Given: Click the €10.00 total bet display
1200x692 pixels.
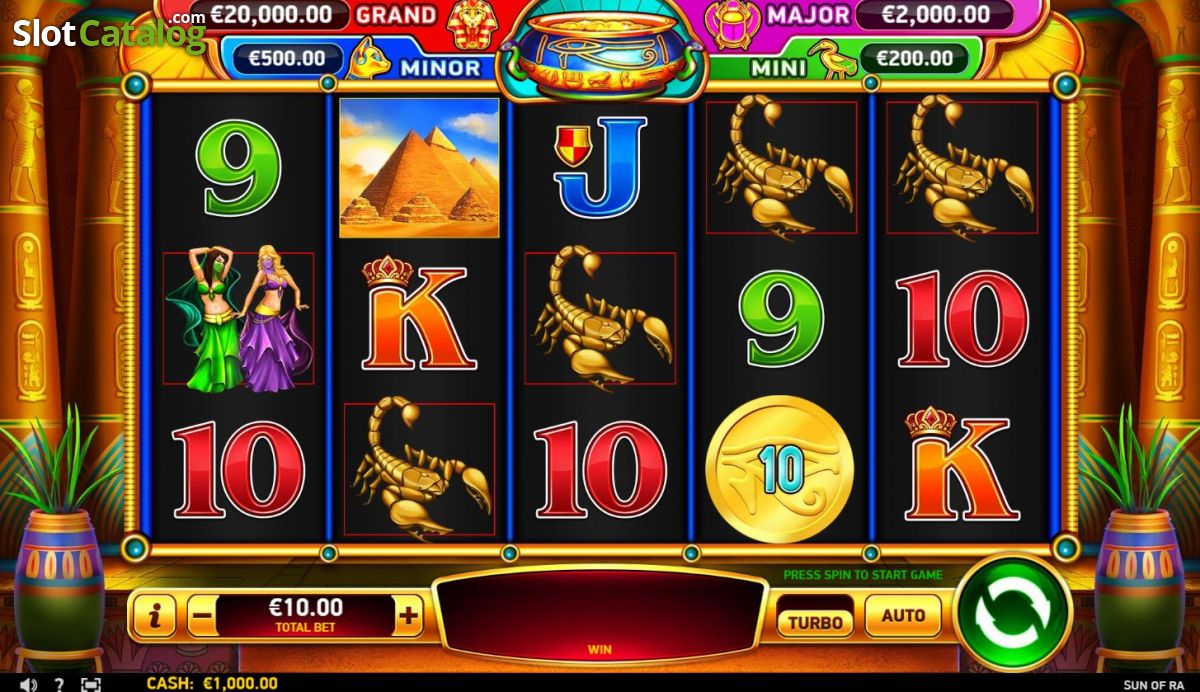Looking at the screenshot, I should pyautogui.click(x=305, y=616).
